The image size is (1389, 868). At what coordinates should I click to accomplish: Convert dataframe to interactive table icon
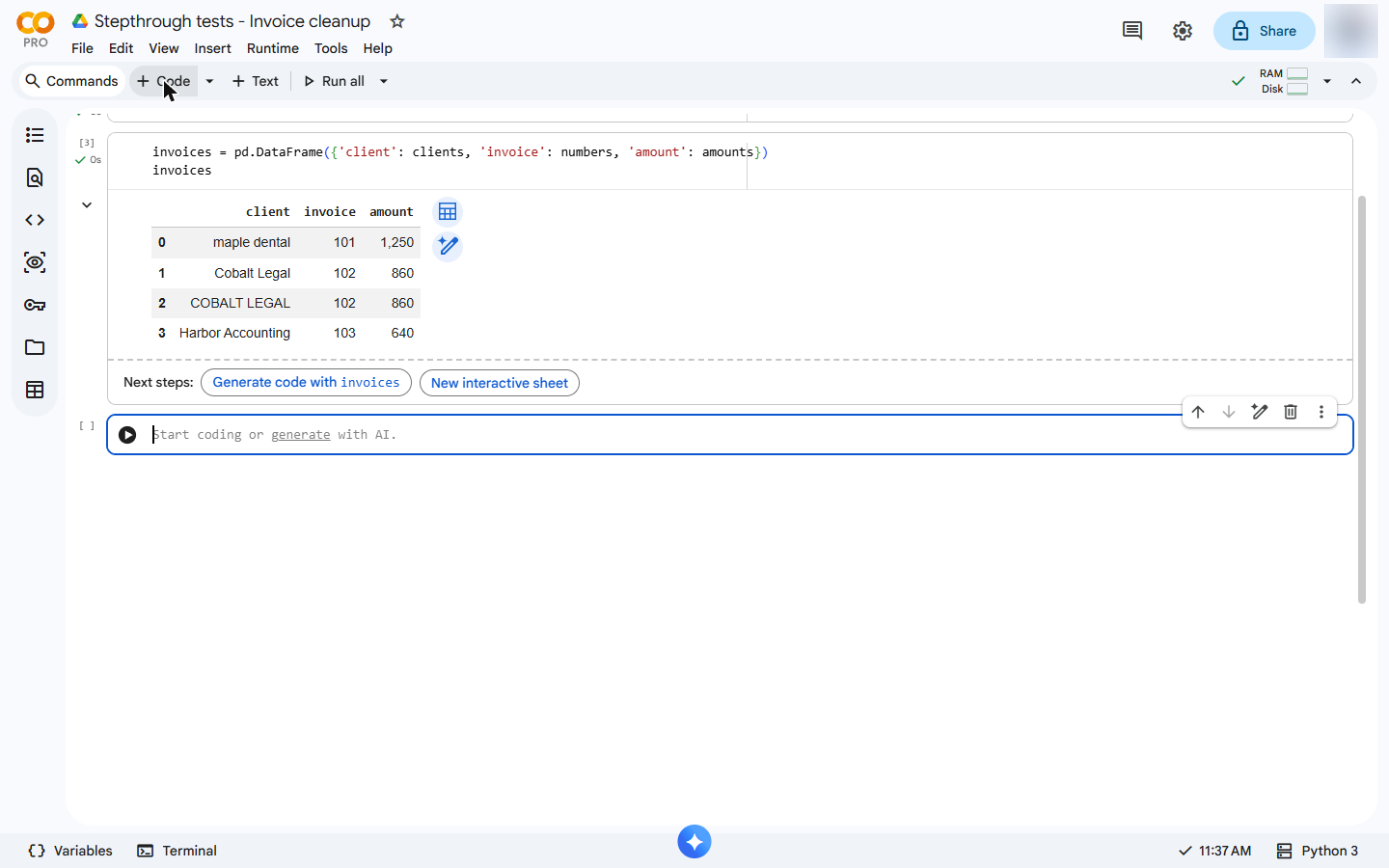(x=447, y=212)
